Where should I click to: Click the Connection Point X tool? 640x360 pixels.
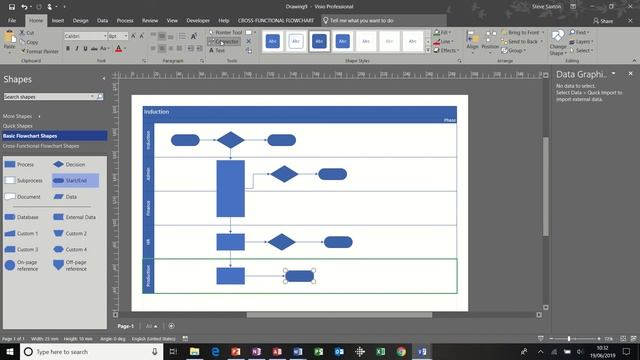(x=249, y=42)
